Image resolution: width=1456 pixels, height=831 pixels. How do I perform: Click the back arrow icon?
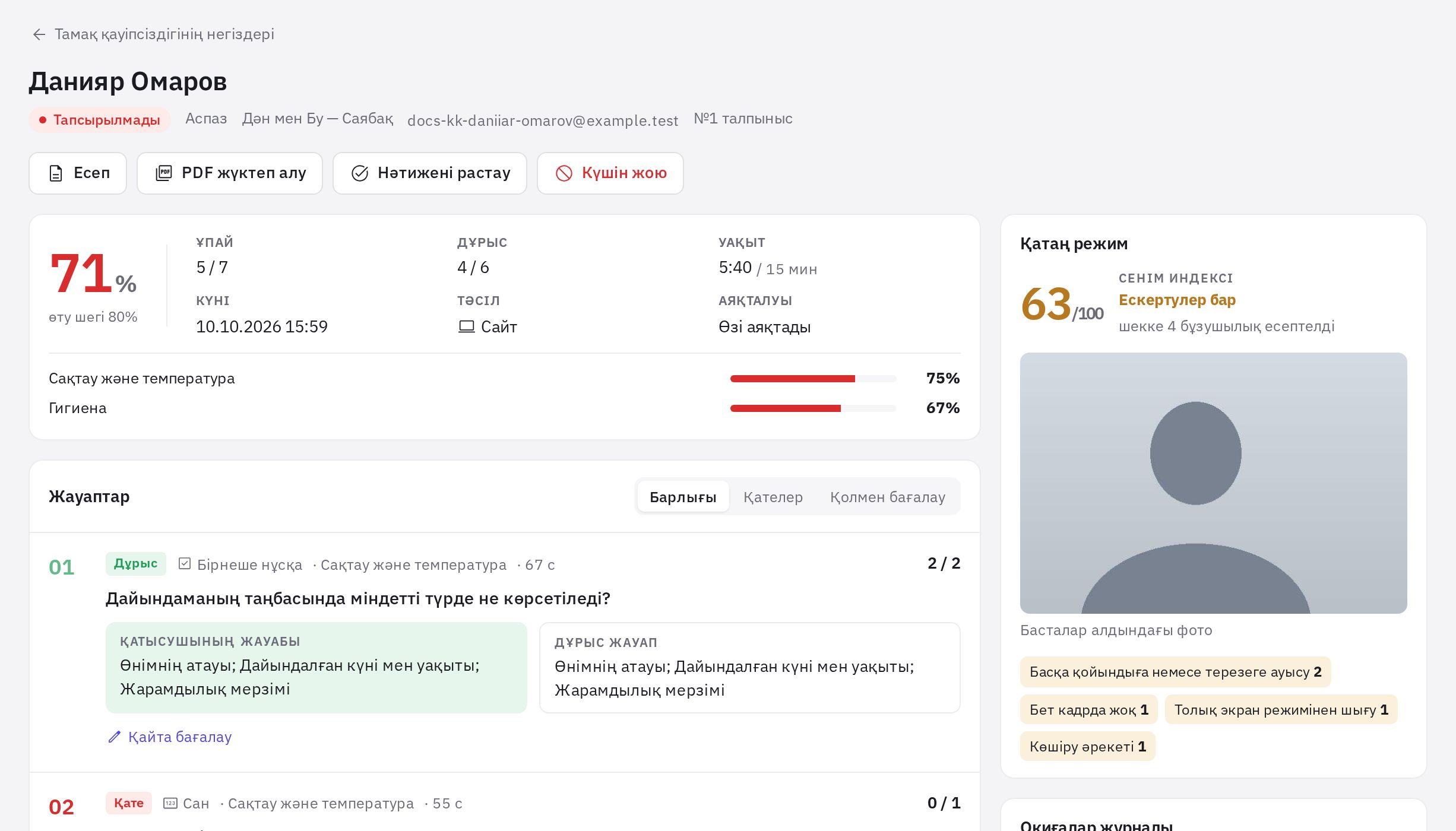click(x=39, y=34)
